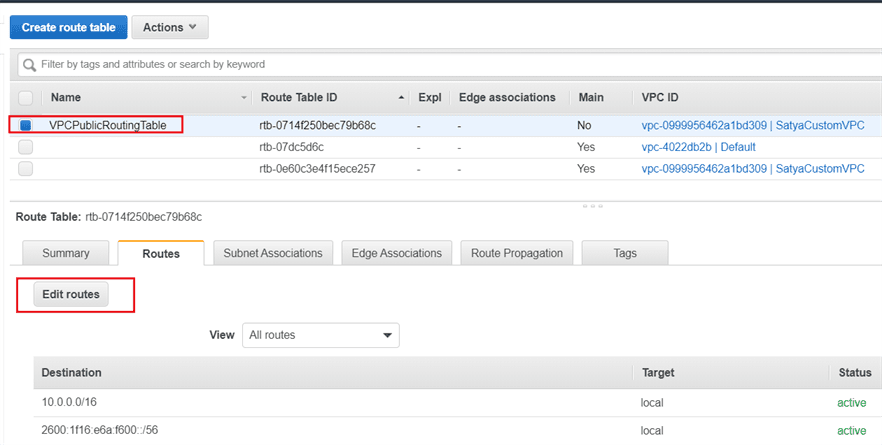
Task: Open the Edge Associations tab
Action: pyautogui.click(x=397, y=254)
